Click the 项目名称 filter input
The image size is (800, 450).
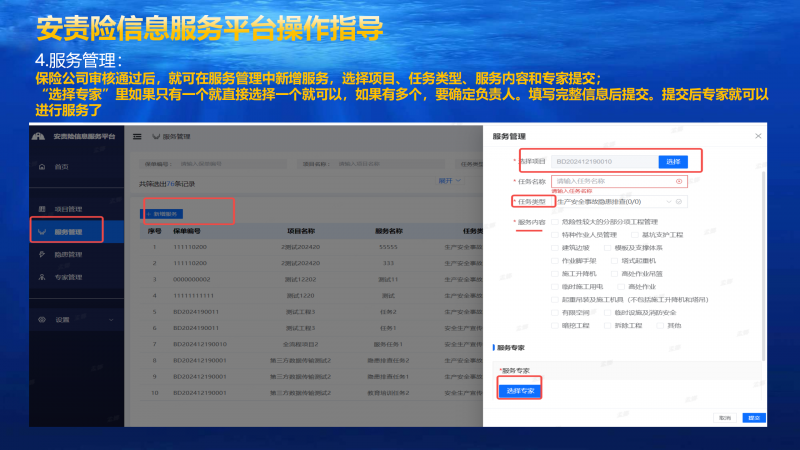[x=390, y=164]
